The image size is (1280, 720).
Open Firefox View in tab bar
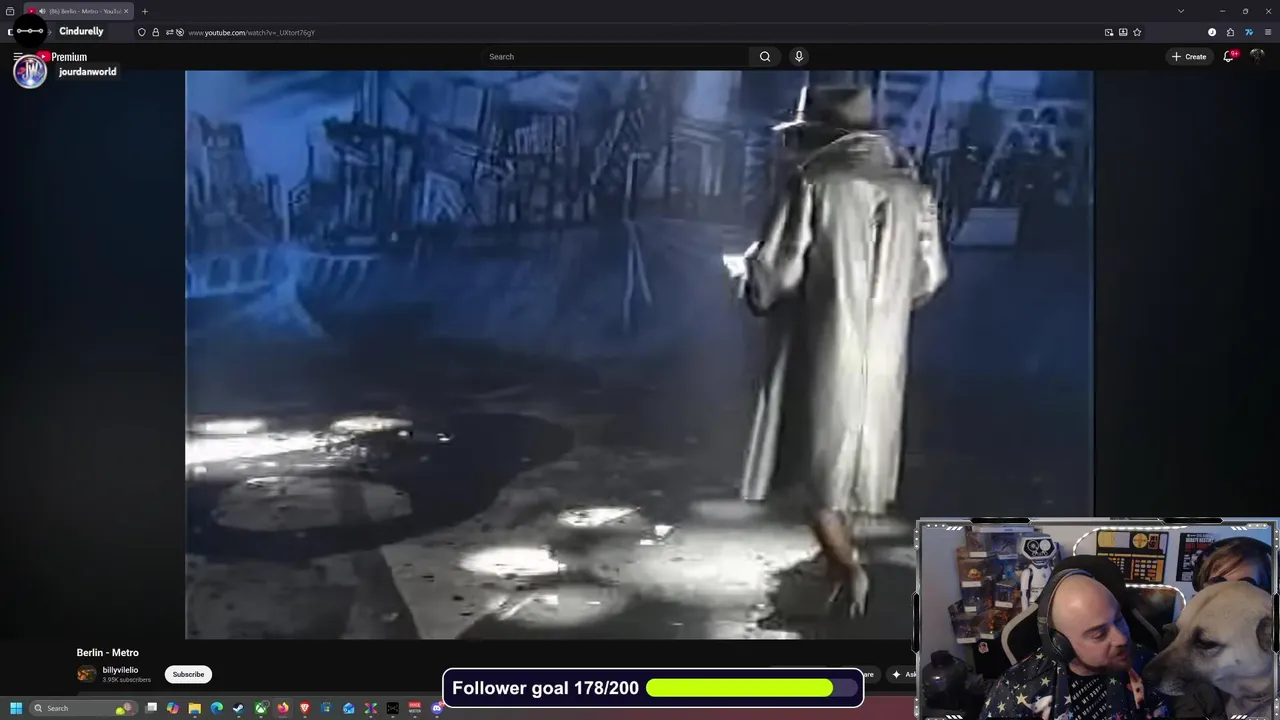[10, 11]
